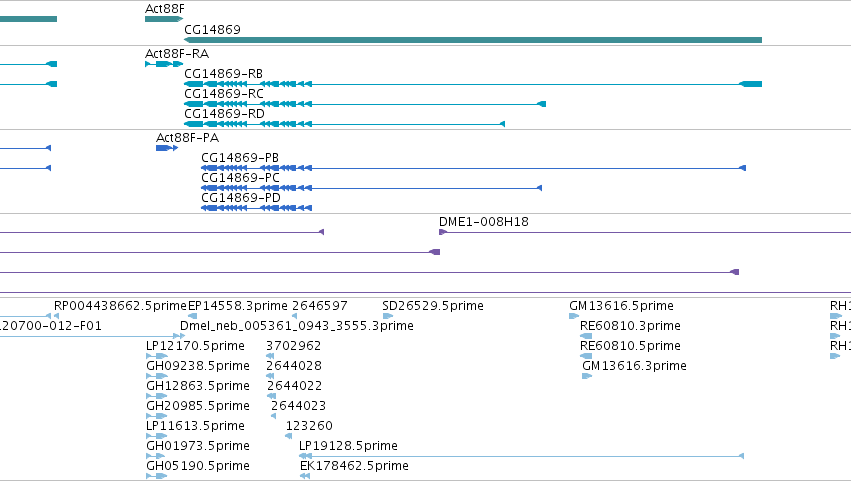Select the CG14869-PB protein label
This screenshot has height=481, width=851.
pyautogui.click(x=240, y=157)
